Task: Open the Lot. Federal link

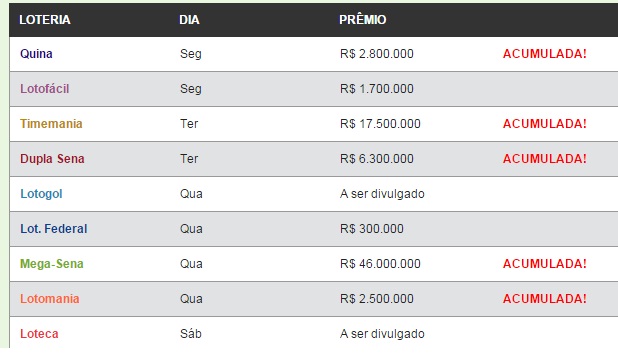Action: pos(54,229)
